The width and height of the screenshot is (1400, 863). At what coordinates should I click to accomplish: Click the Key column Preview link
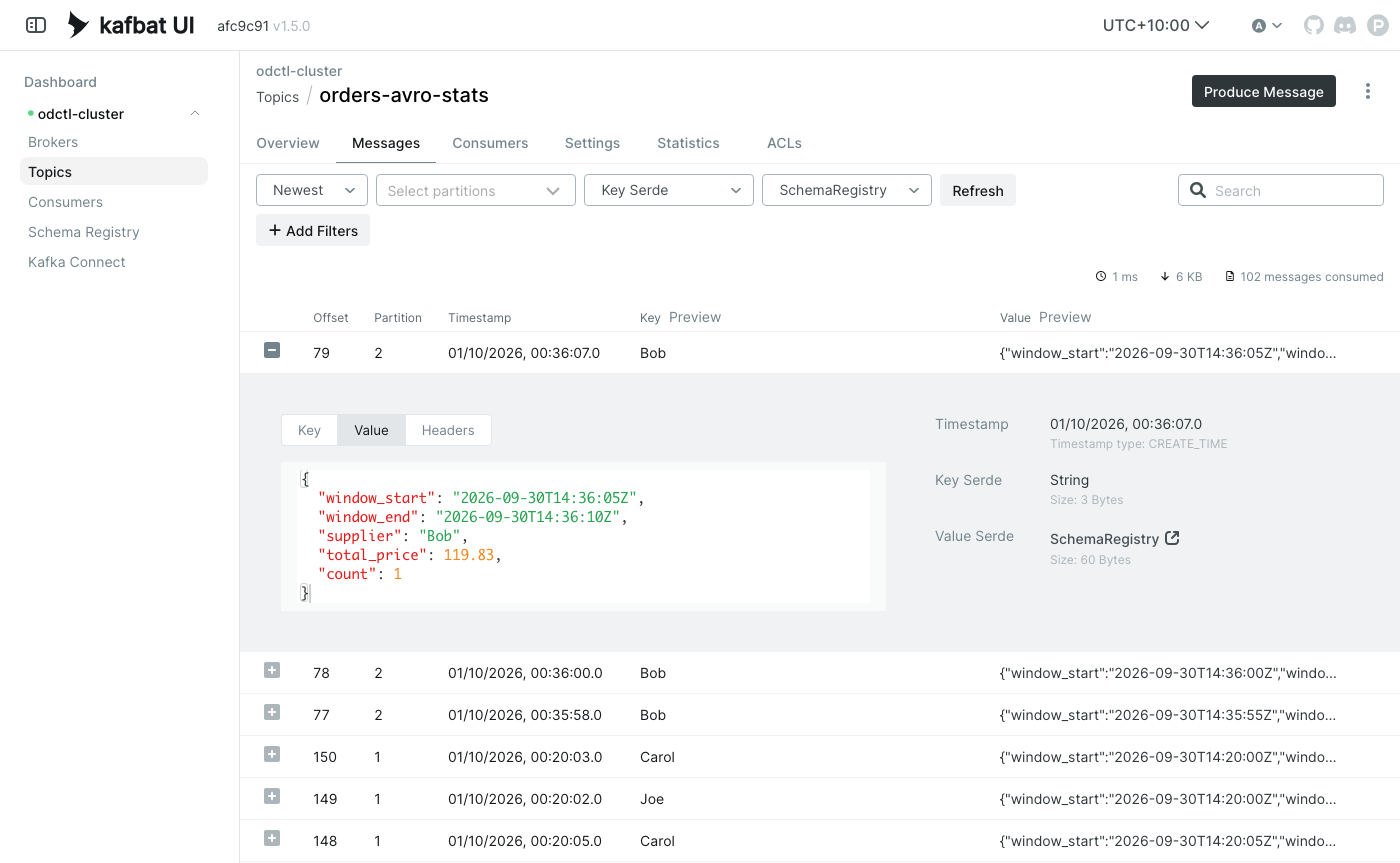coord(695,317)
